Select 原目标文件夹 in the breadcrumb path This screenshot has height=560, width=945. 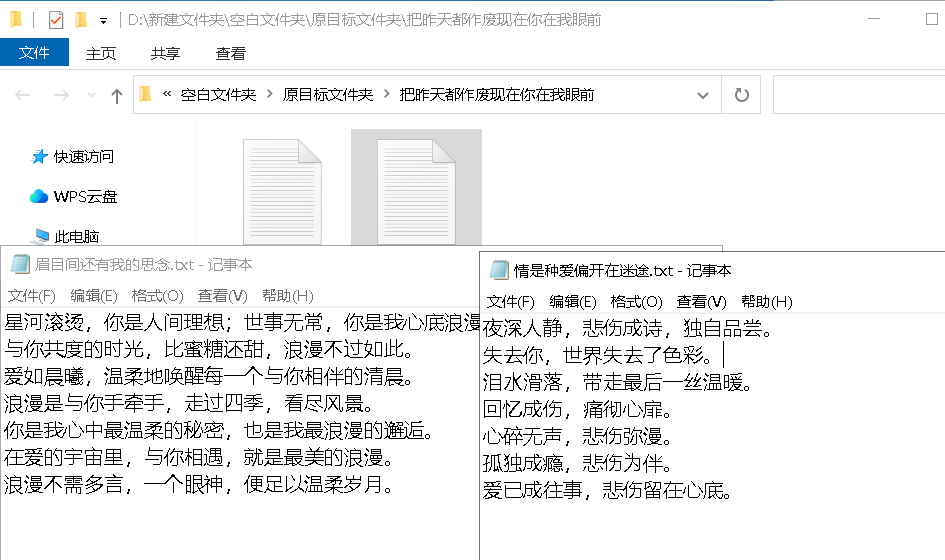328,95
